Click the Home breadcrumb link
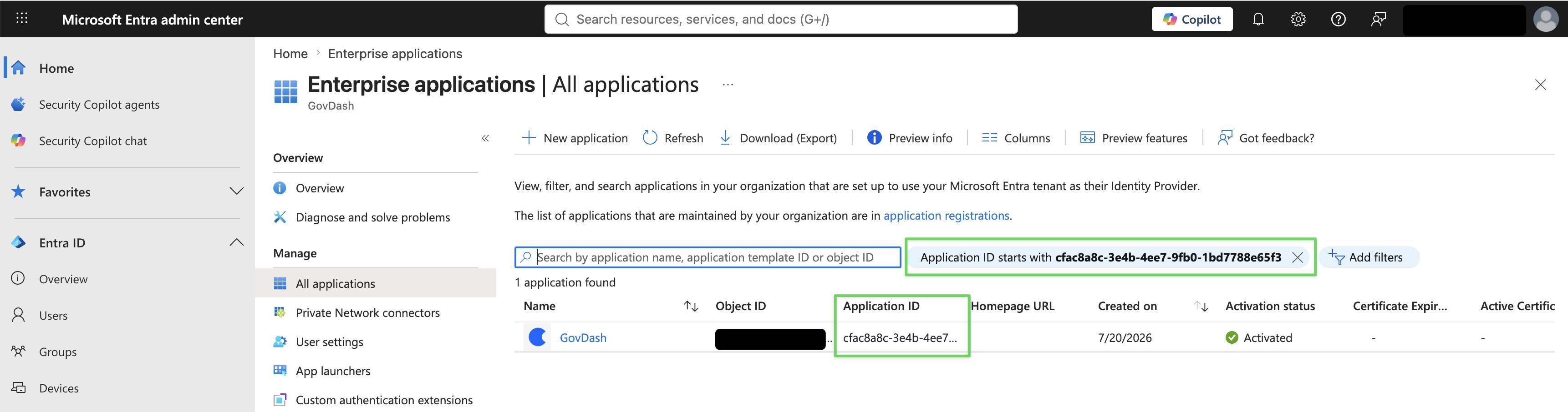The width and height of the screenshot is (1568, 412). pos(290,54)
